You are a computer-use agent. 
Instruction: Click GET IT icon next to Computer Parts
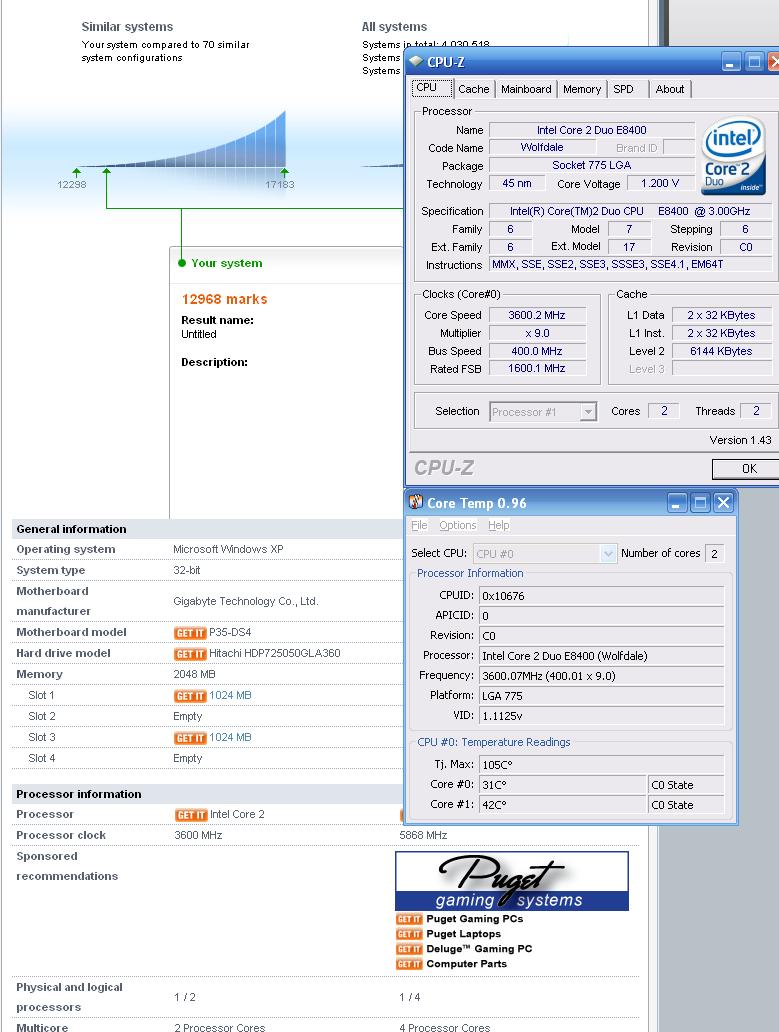coord(409,964)
